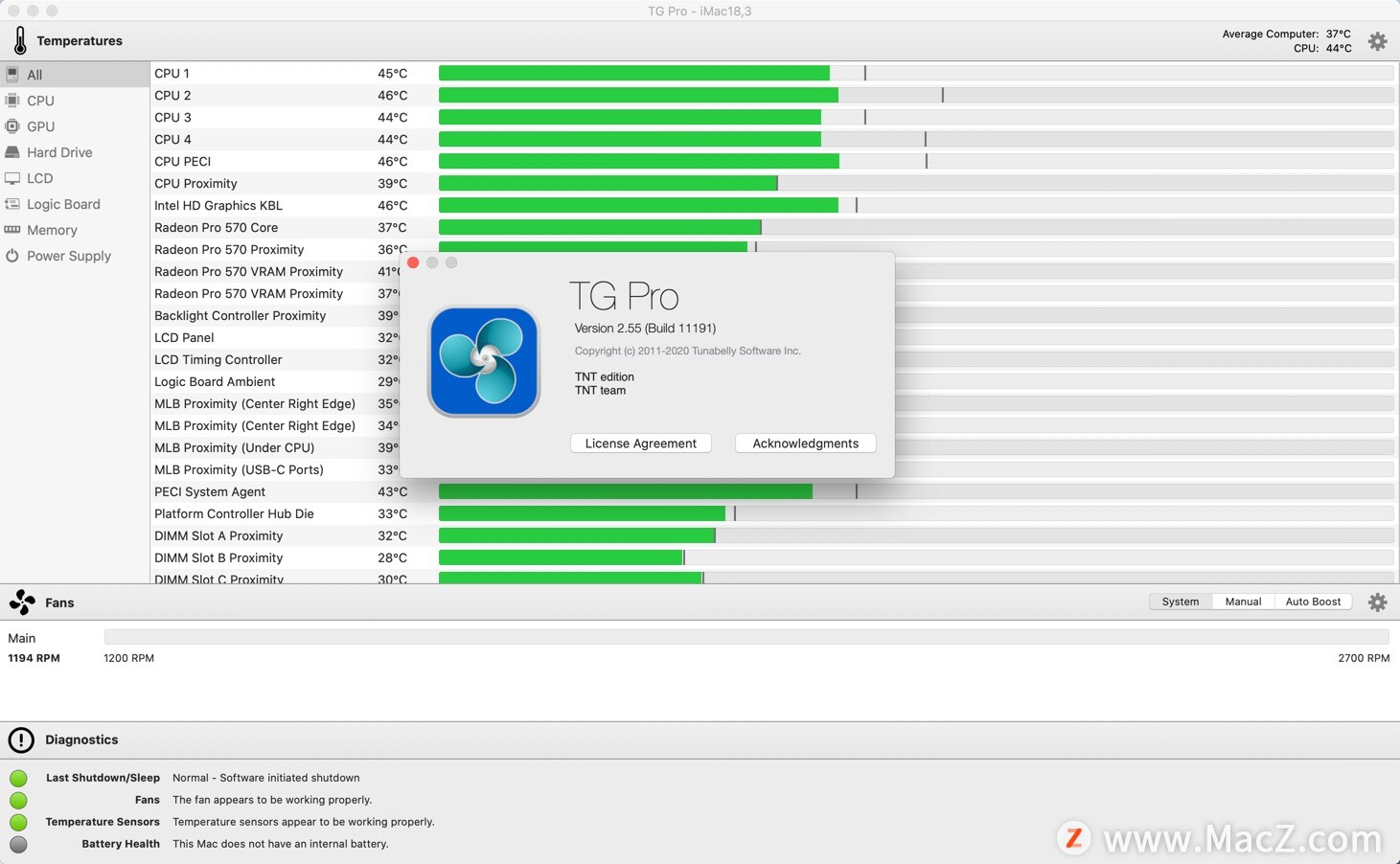Select the CPU 4 sensor row
Screen dimensions: 1400x864
[x=773, y=139]
